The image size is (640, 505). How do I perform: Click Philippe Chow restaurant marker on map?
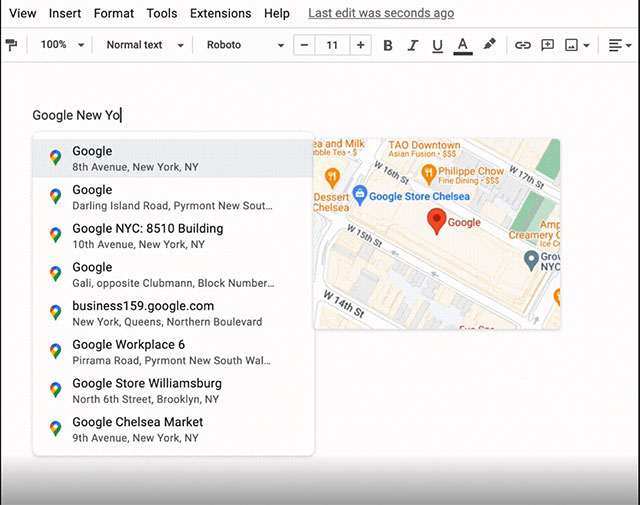[x=428, y=175]
